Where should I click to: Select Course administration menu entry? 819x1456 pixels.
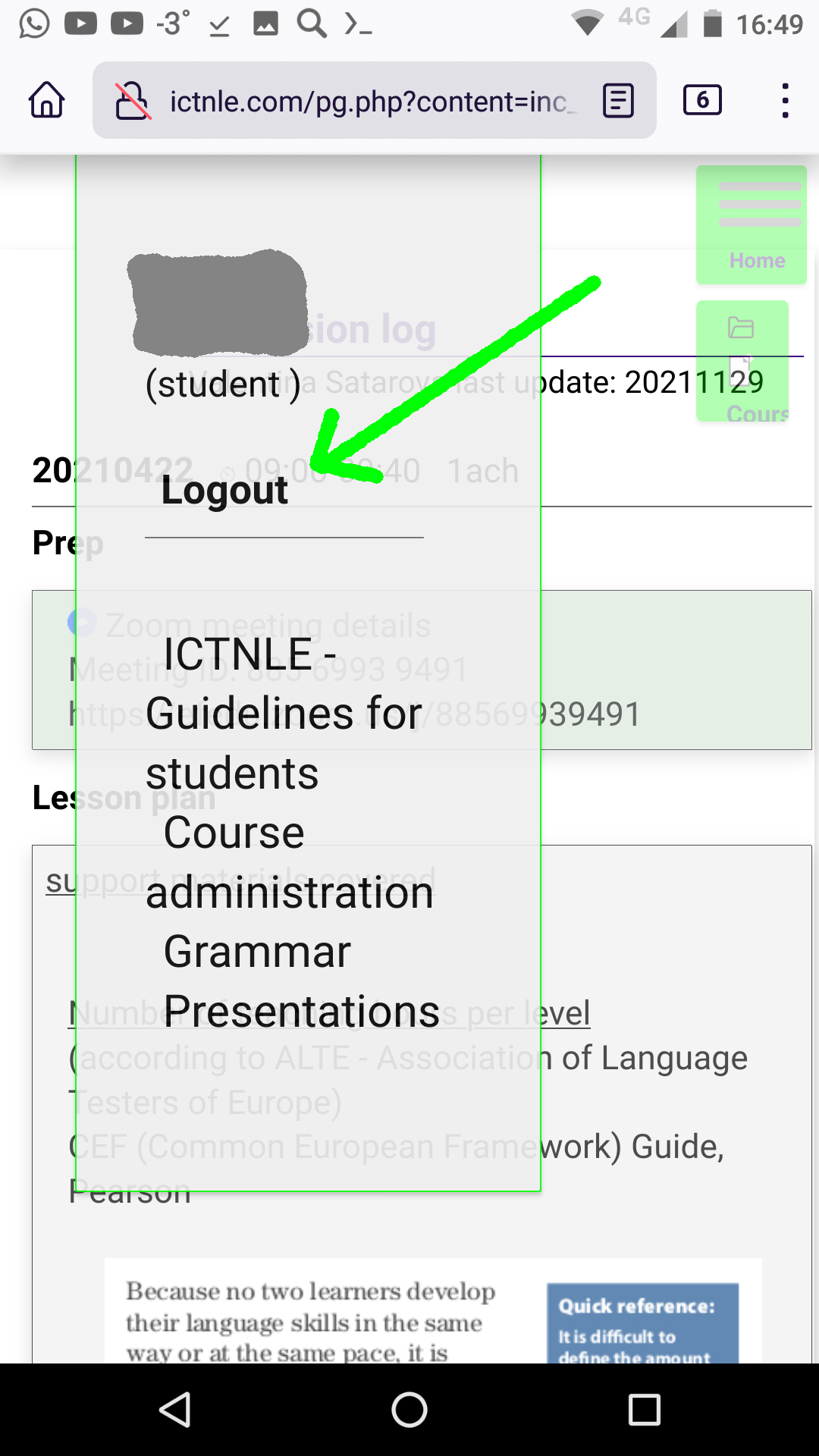[x=290, y=862]
